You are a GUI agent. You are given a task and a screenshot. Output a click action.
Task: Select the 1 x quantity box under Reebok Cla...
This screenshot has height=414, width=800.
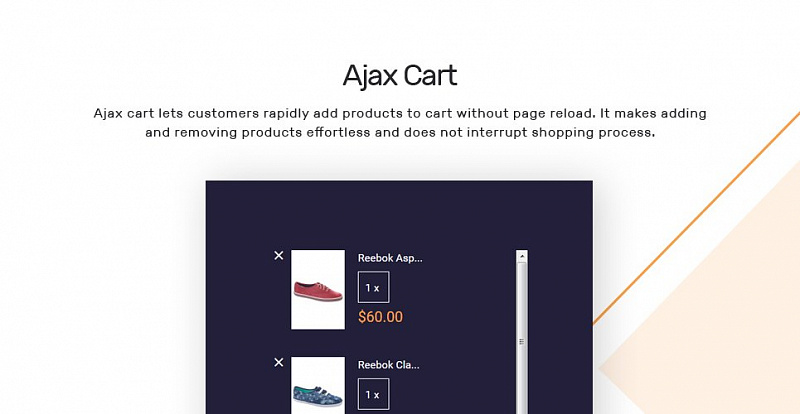(x=373, y=394)
